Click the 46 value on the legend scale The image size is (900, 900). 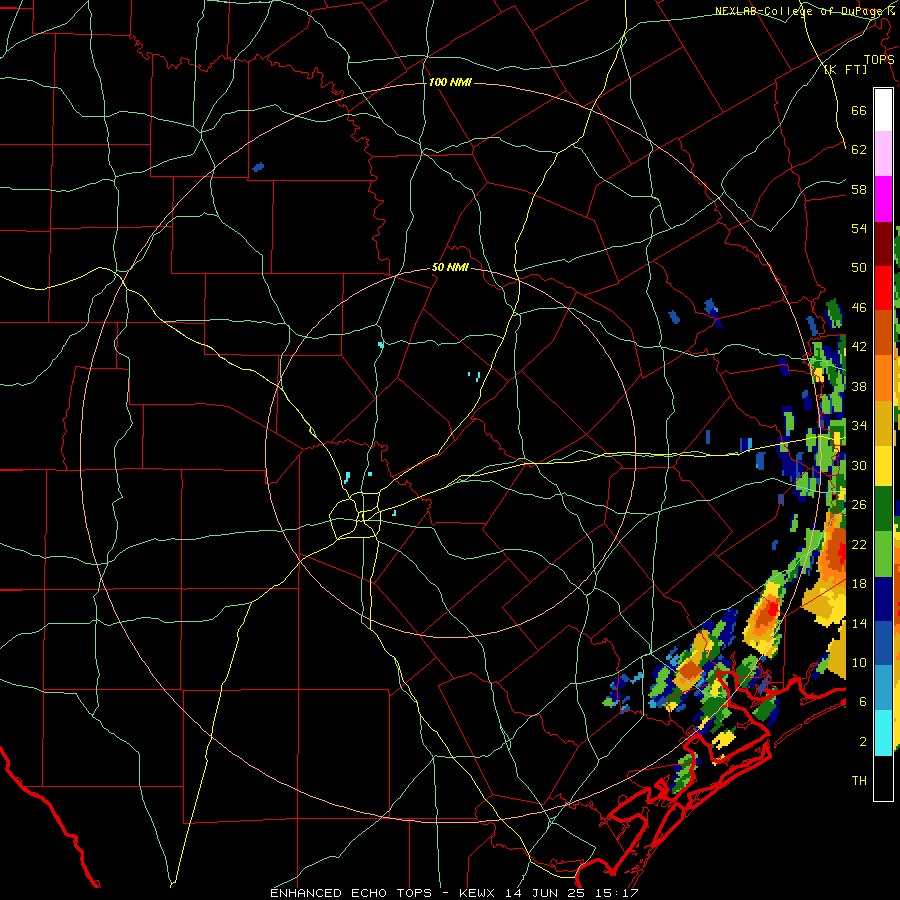coord(859,308)
